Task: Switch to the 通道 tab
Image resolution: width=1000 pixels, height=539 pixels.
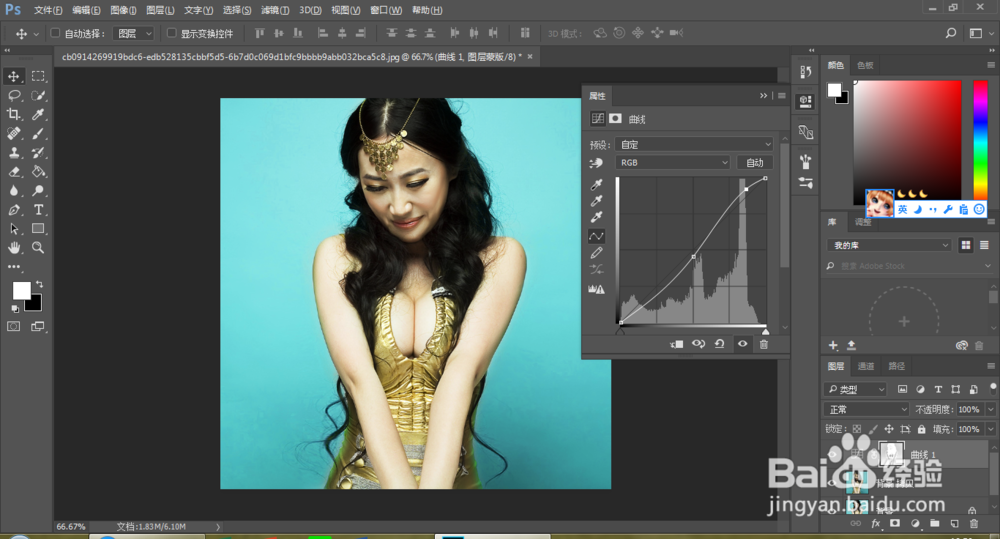Action: point(866,366)
